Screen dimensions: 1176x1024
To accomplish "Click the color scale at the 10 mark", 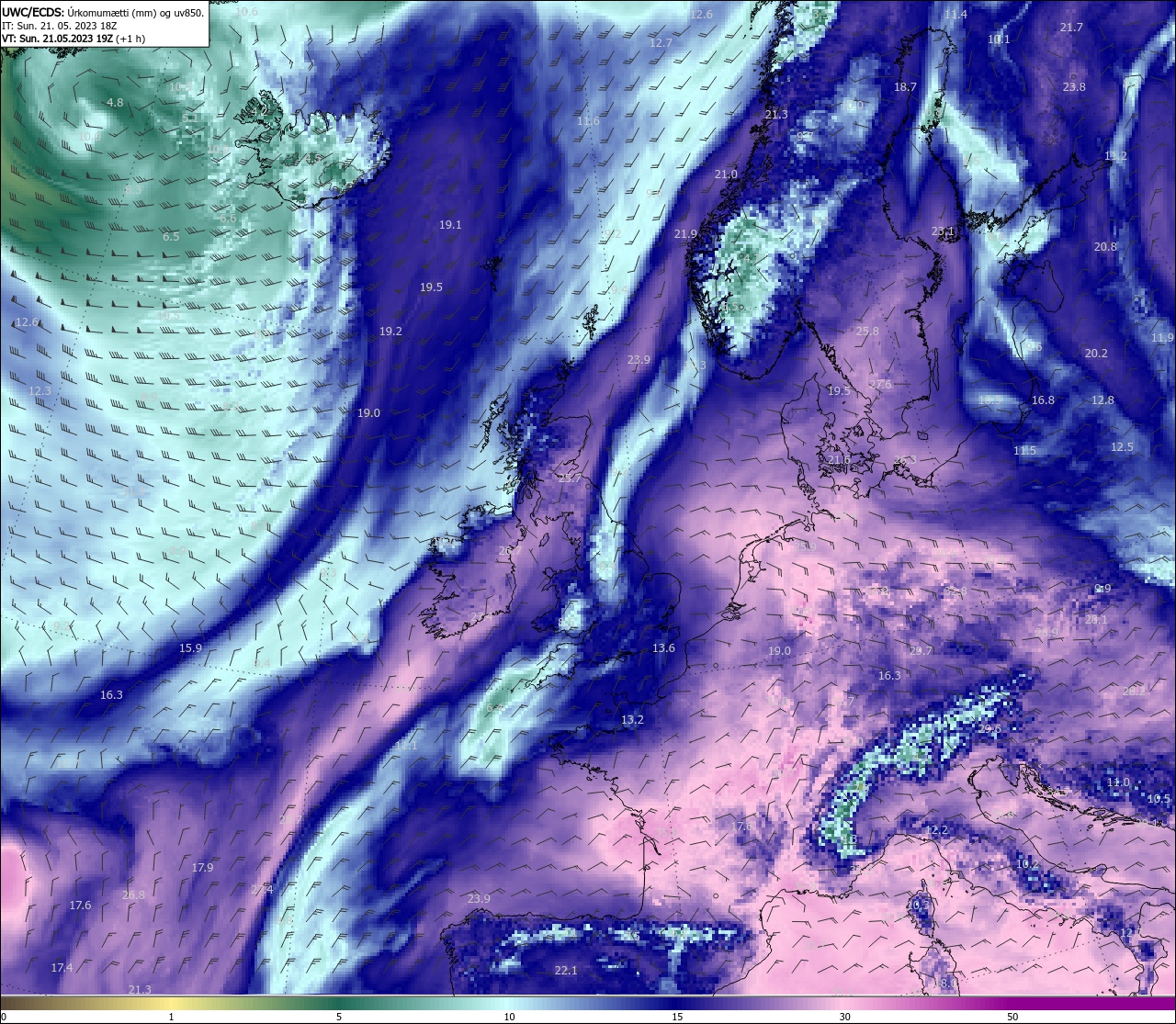I will 508,1006.
